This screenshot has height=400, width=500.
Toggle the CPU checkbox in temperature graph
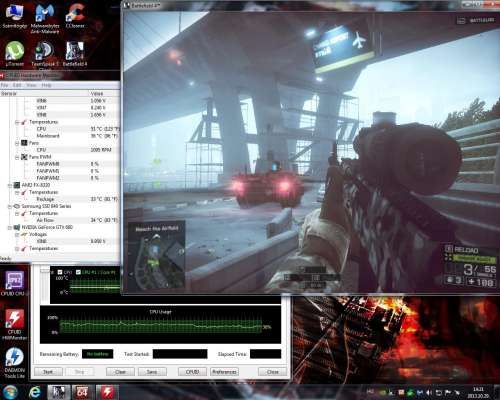[x=60, y=272]
